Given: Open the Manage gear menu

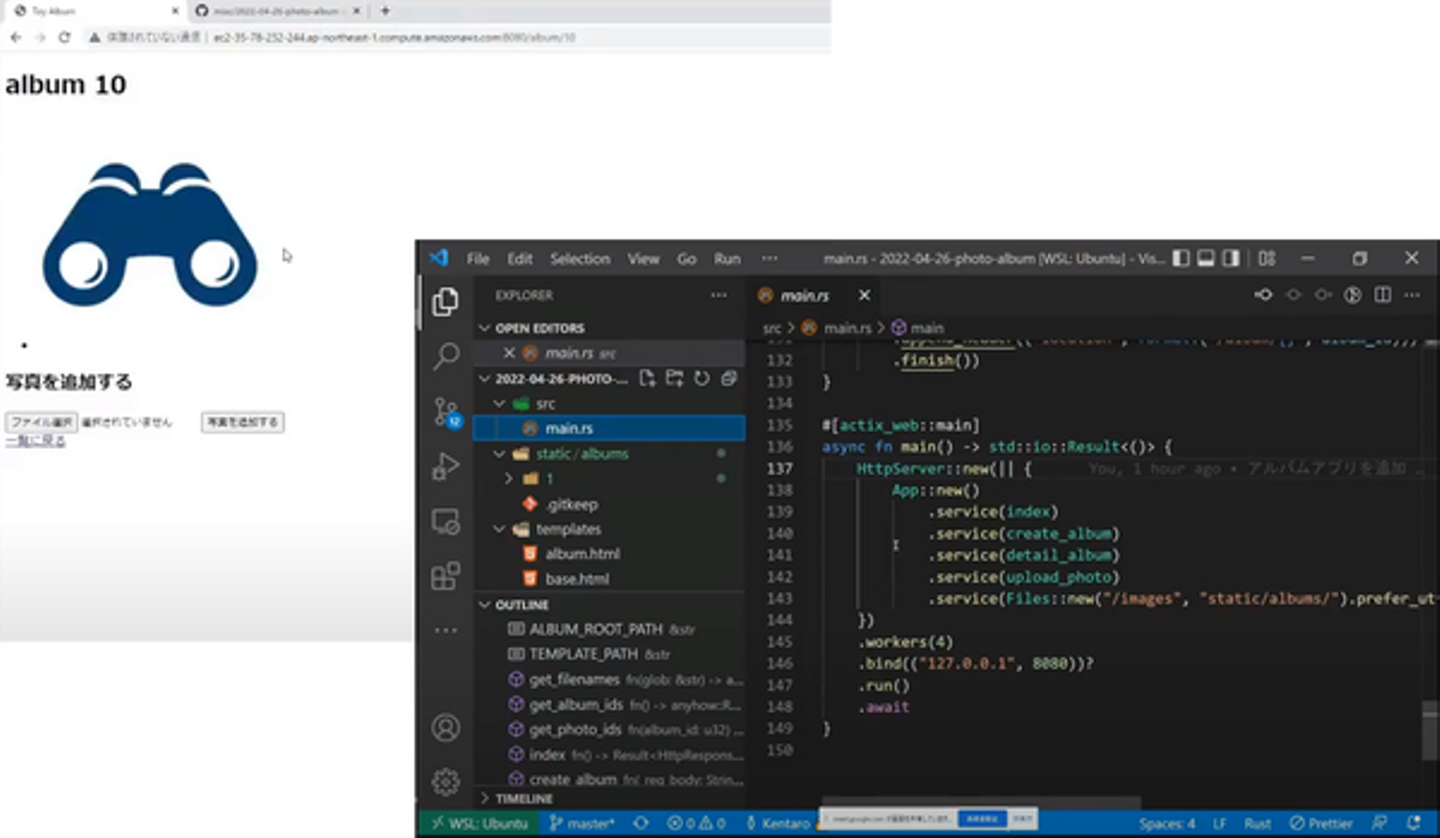Looking at the screenshot, I should click(445, 781).
